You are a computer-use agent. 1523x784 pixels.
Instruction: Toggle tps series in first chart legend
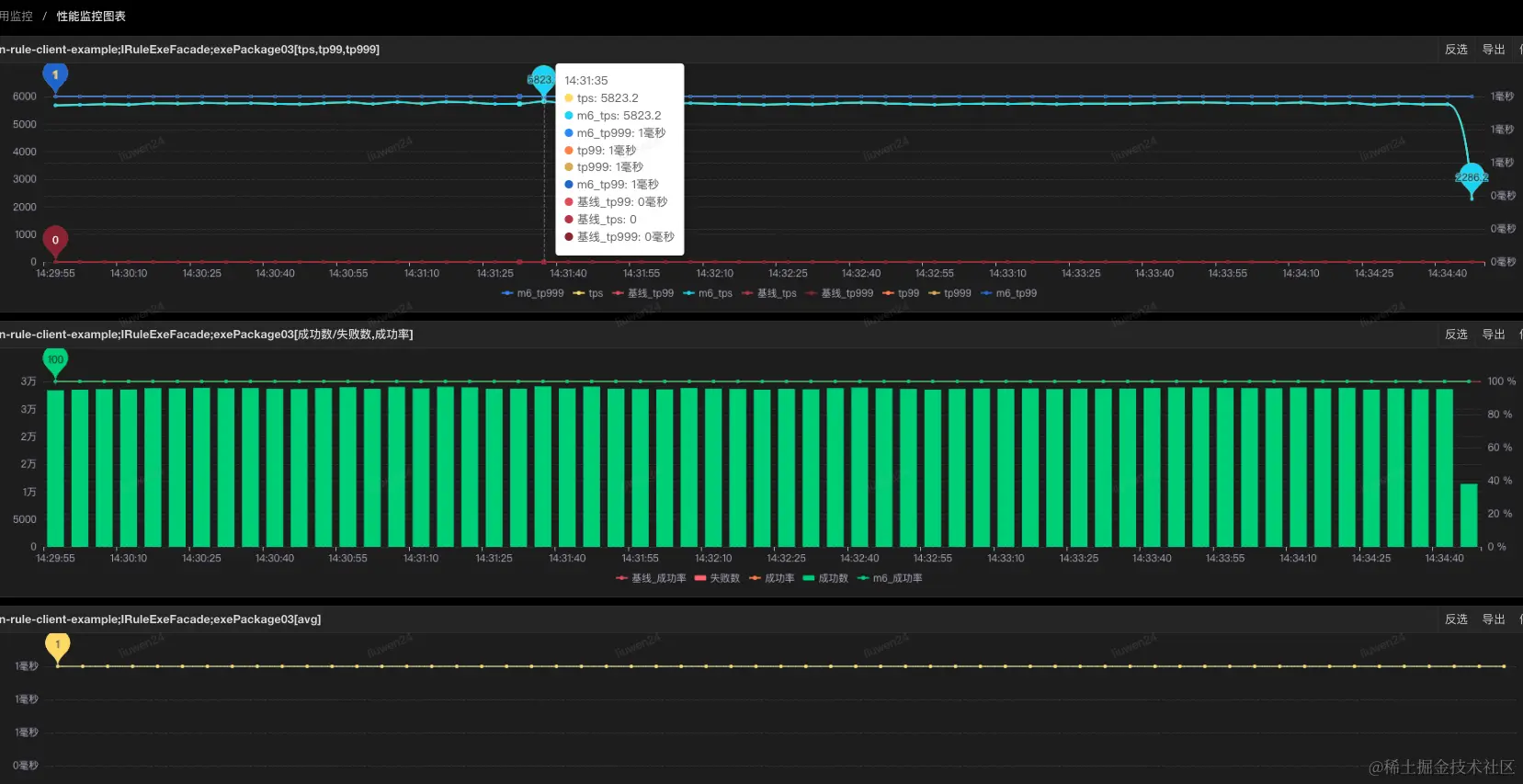(587, 293)
